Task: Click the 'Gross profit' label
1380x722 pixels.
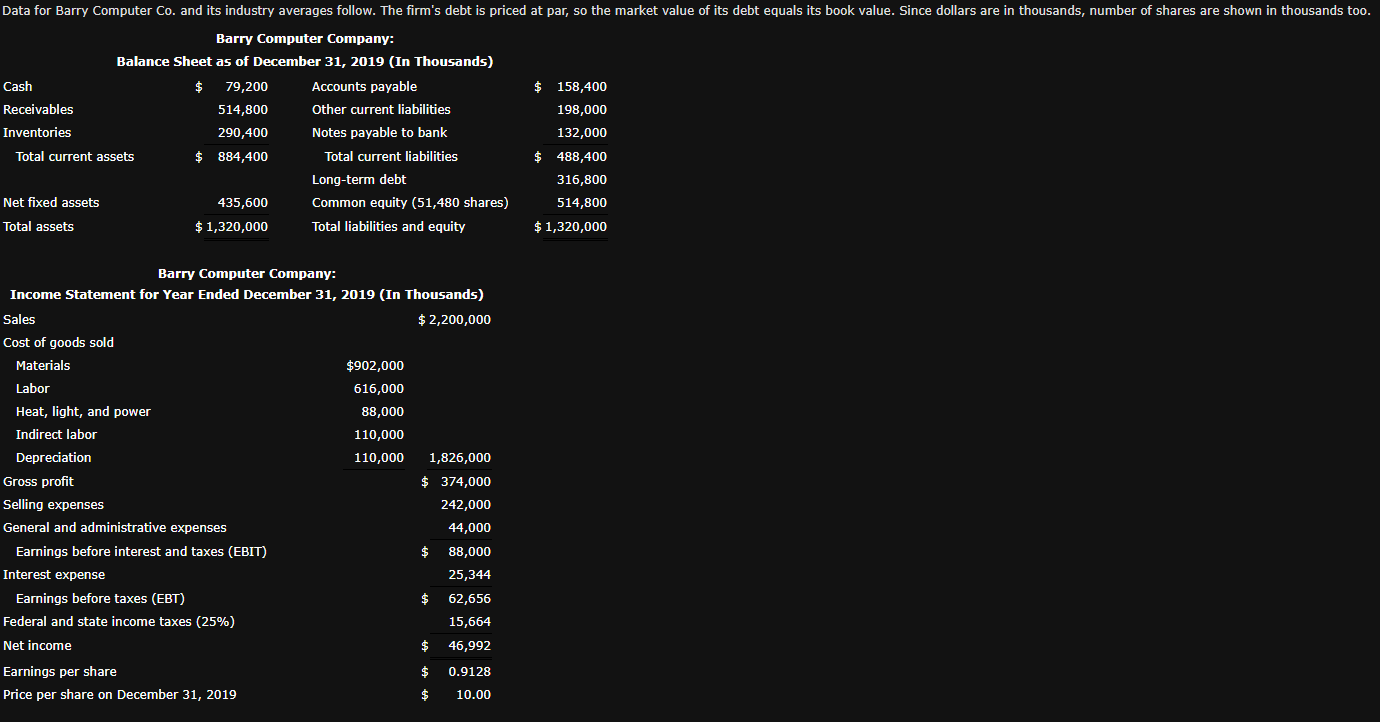Action: (38, 482)
